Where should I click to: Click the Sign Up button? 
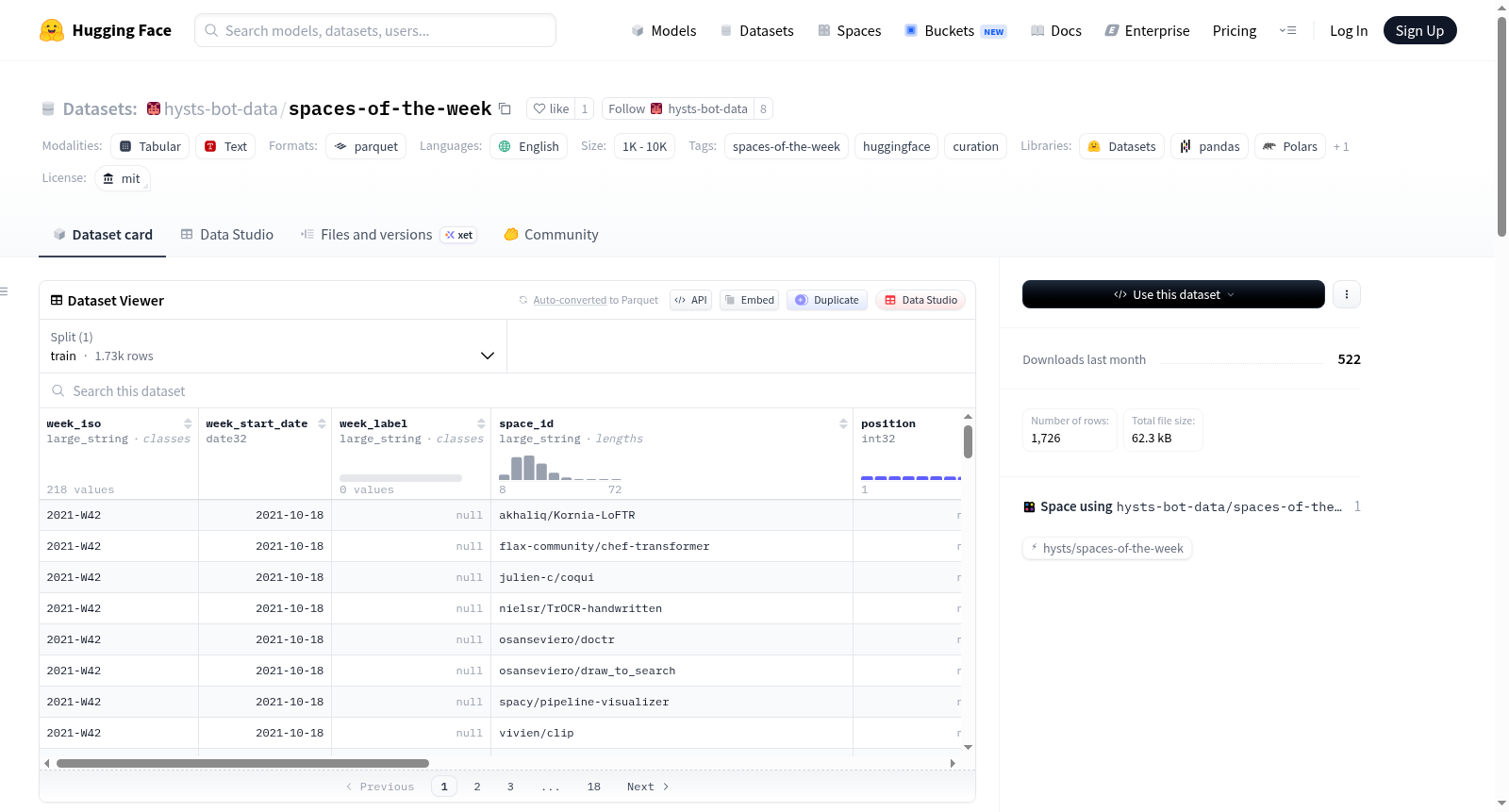pos(1419,30)
